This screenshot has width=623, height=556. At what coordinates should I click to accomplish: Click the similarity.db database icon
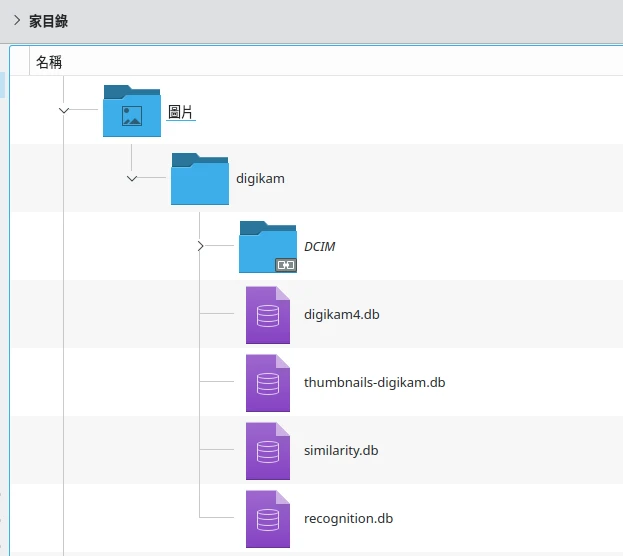(267, 451)
